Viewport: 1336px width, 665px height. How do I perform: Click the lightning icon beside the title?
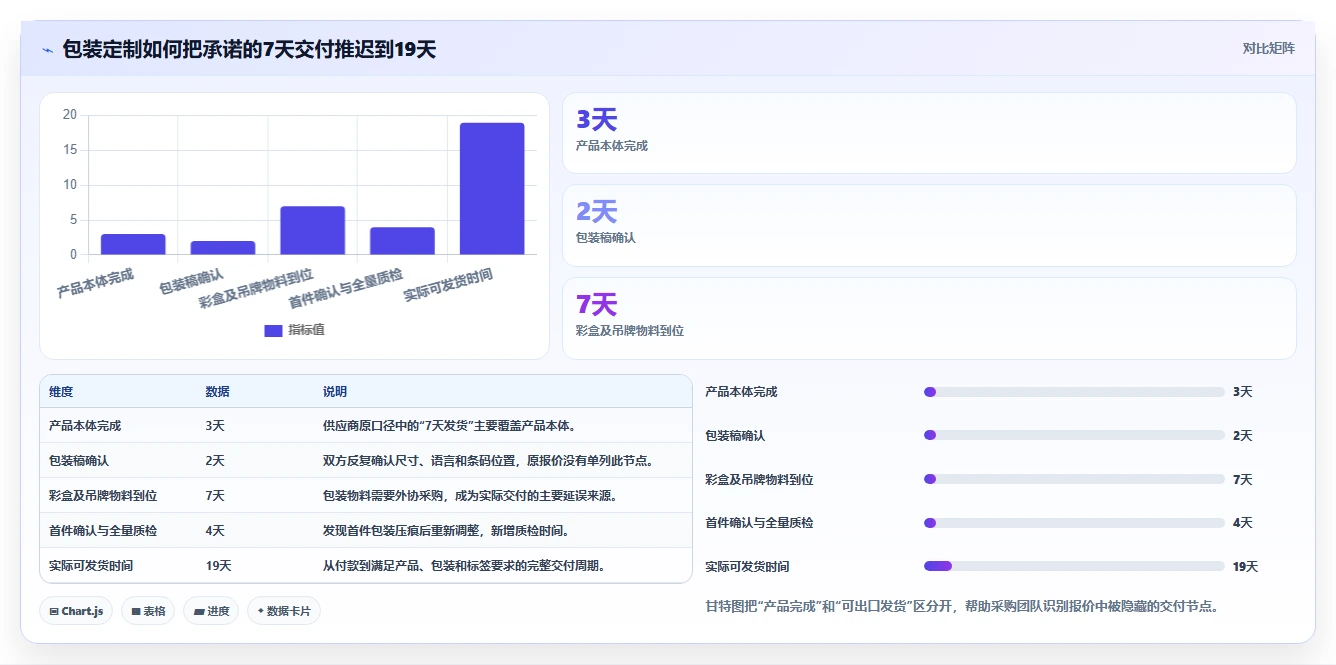47,50
